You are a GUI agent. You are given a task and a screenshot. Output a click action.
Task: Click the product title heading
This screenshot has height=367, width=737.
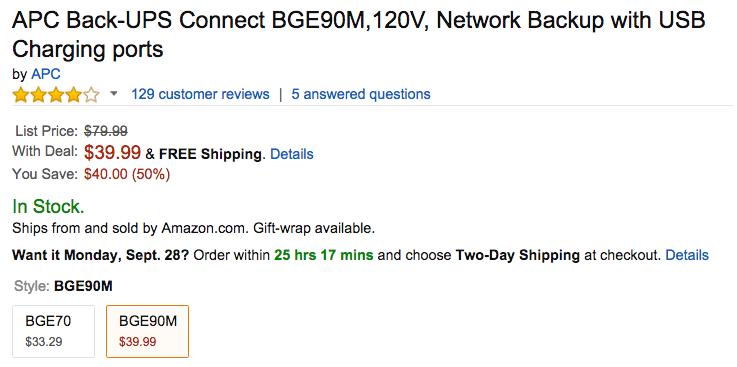[359, 35]
